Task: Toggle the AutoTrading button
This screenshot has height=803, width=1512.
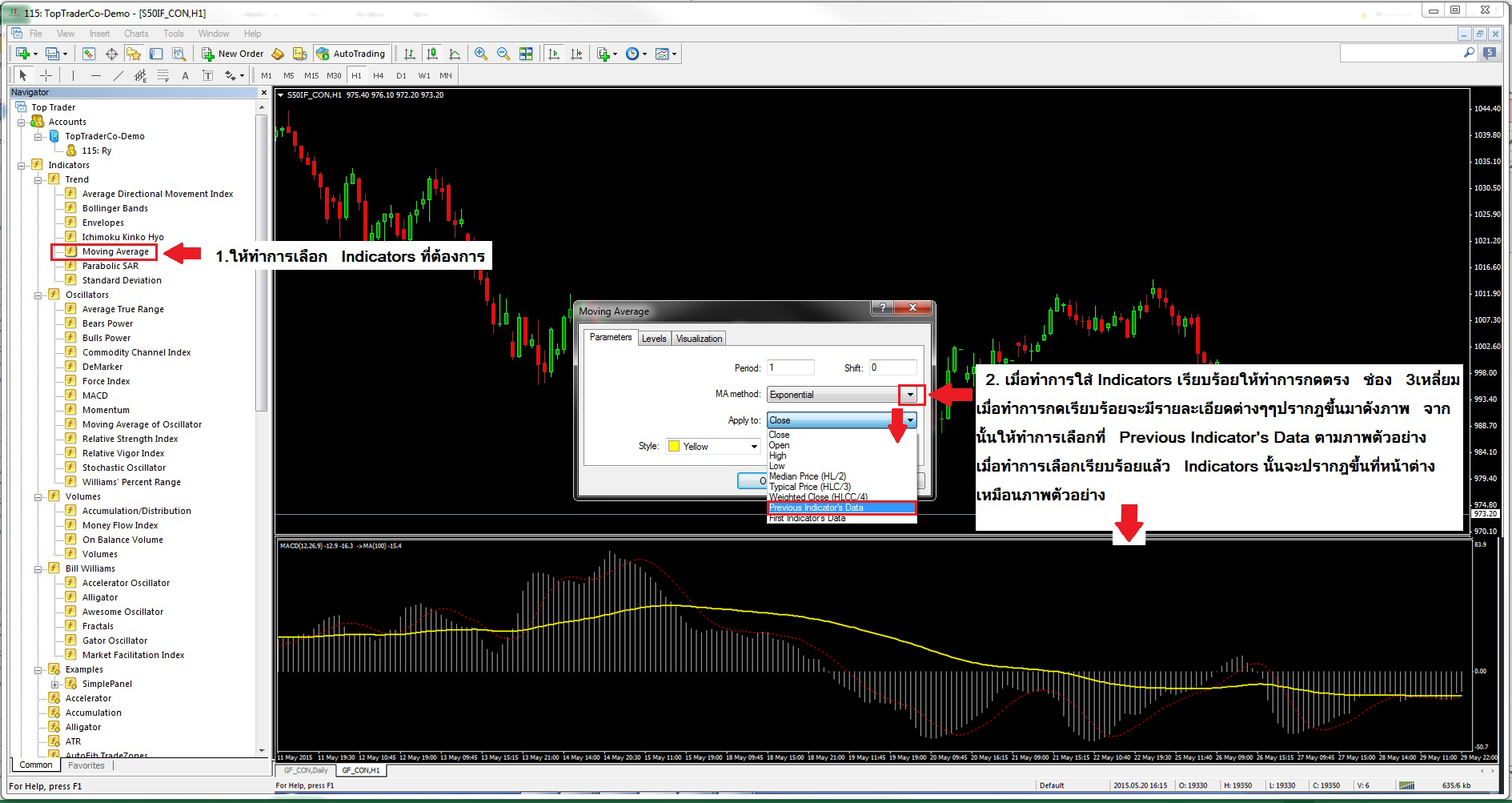Action: pos(351,54)
